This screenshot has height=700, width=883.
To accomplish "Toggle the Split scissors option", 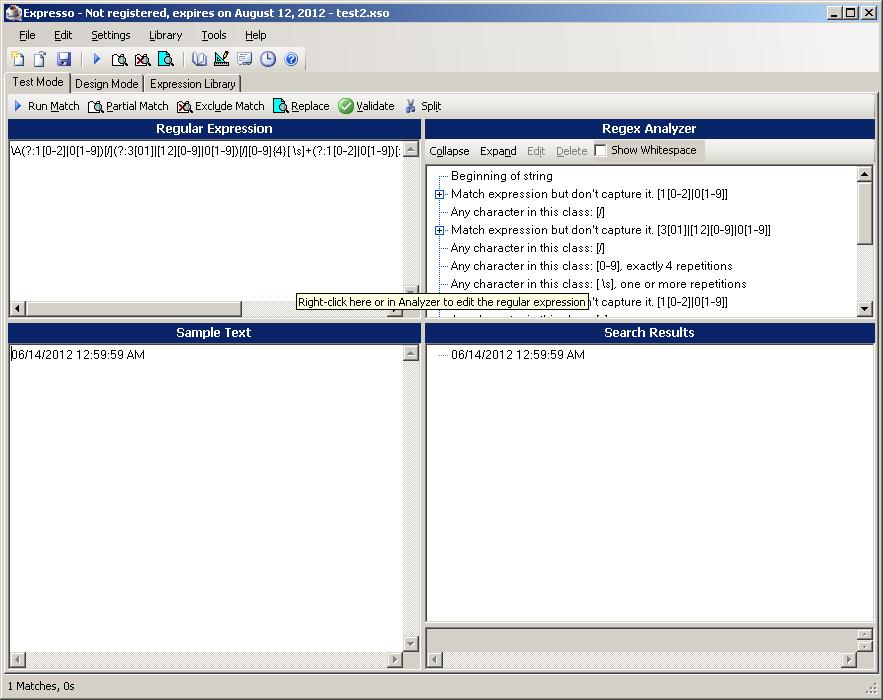I will [413, 105].
